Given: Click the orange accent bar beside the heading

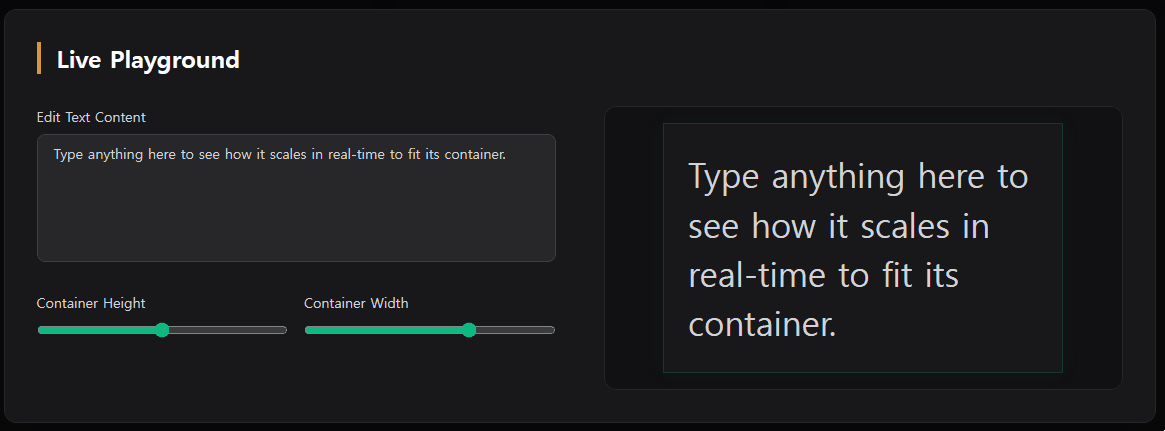Looking at the screenshot, I should 39,59.
